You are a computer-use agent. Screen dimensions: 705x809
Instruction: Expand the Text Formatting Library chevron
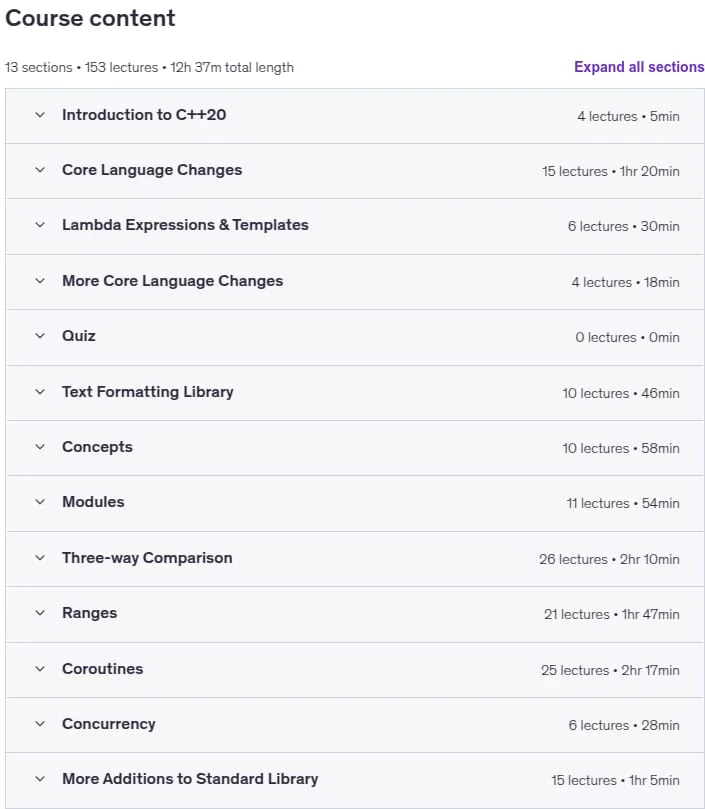point(40,392)
